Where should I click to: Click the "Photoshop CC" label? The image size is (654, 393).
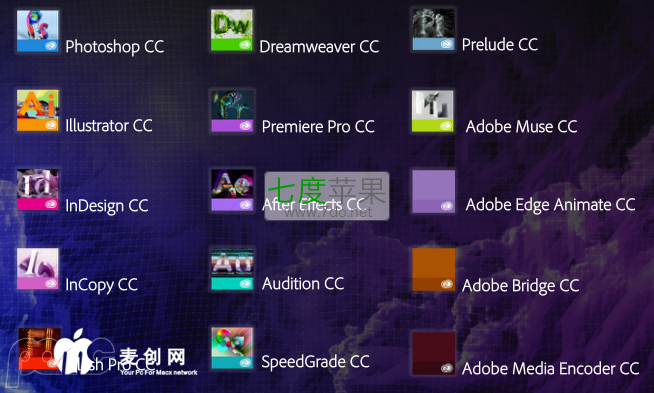[115, 47]
